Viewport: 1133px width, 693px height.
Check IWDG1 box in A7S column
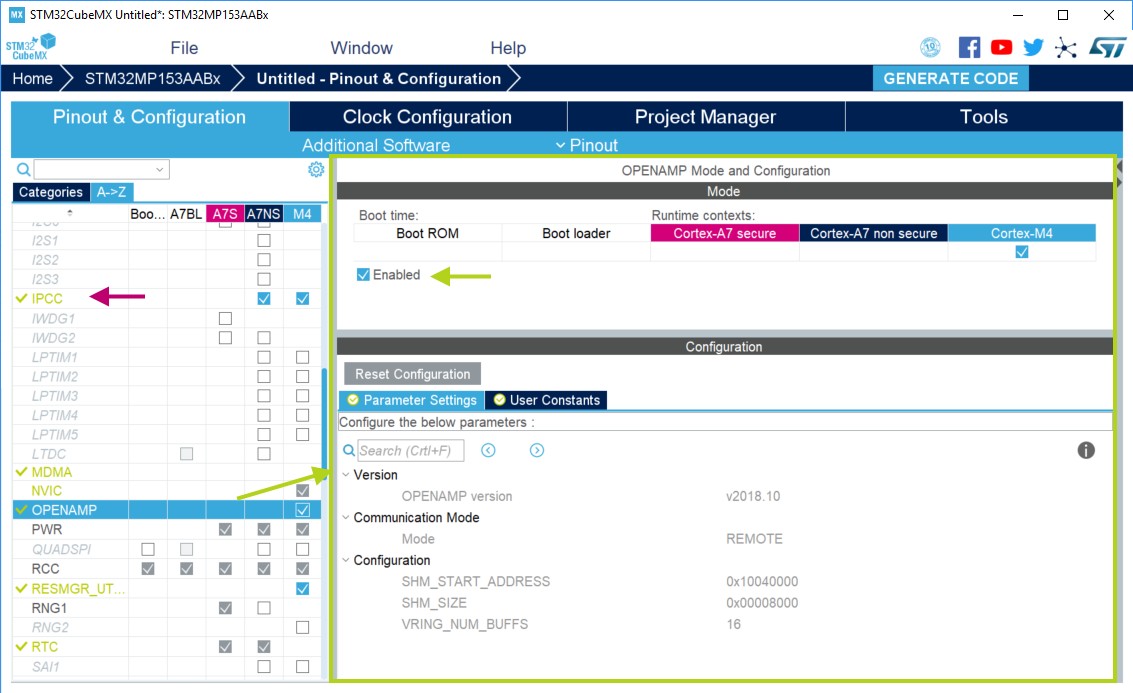[225, 318]
